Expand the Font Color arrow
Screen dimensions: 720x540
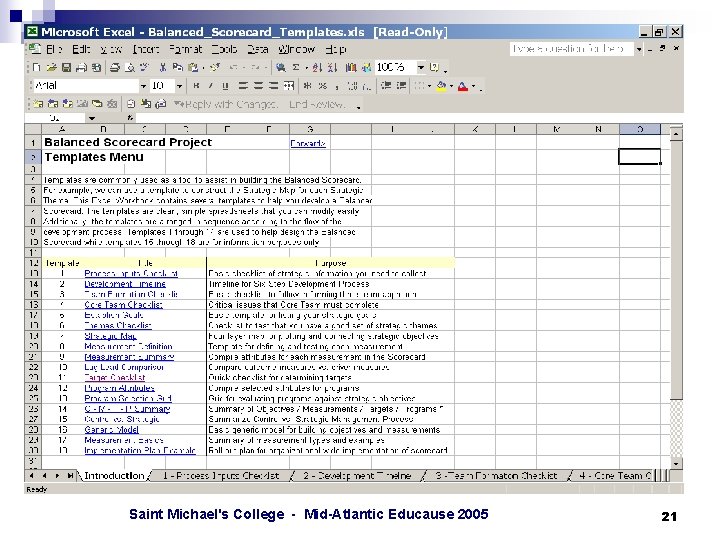(x=473, y=86)
